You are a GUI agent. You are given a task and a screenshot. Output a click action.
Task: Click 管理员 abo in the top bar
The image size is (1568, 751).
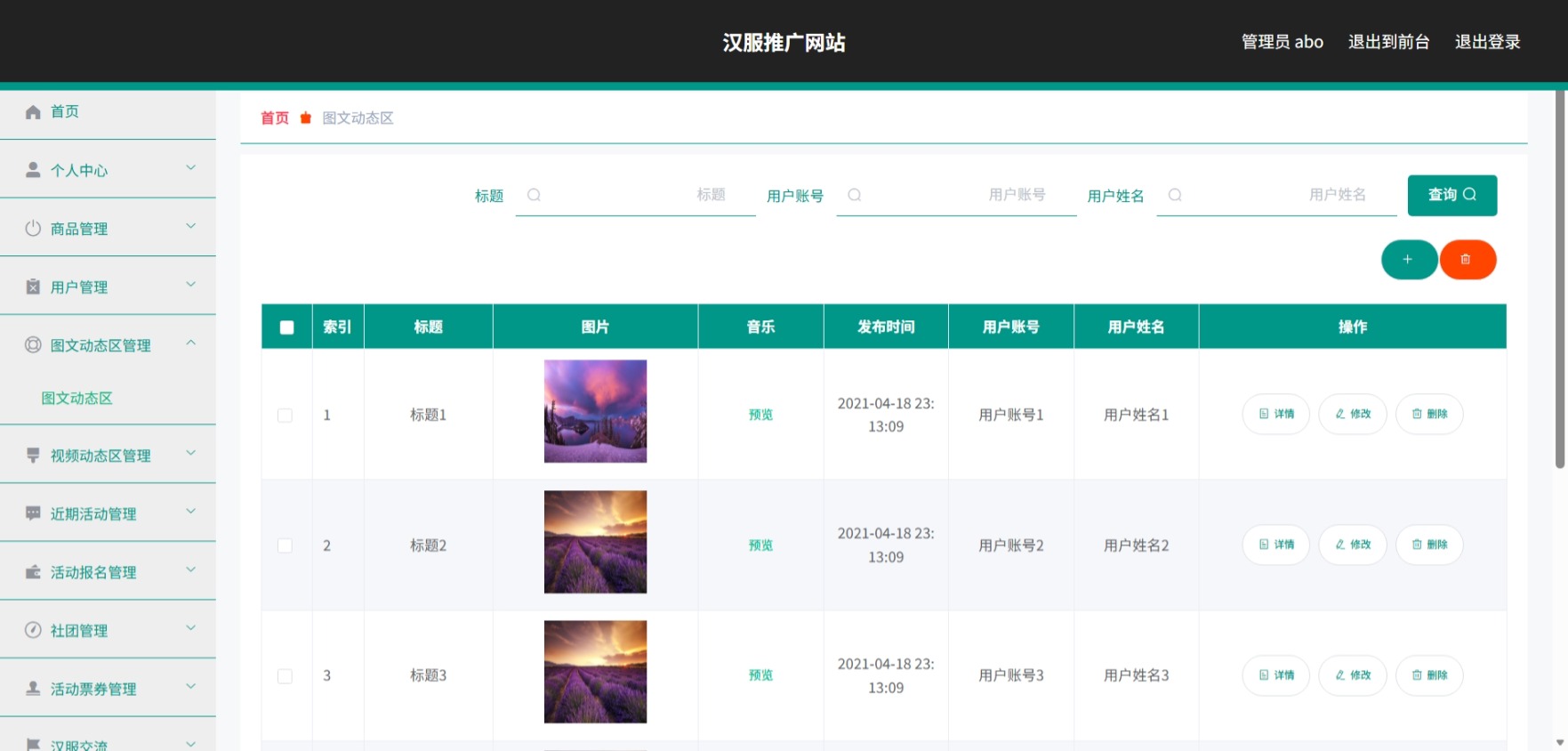pyautogui.click(x=1282, y=42)
